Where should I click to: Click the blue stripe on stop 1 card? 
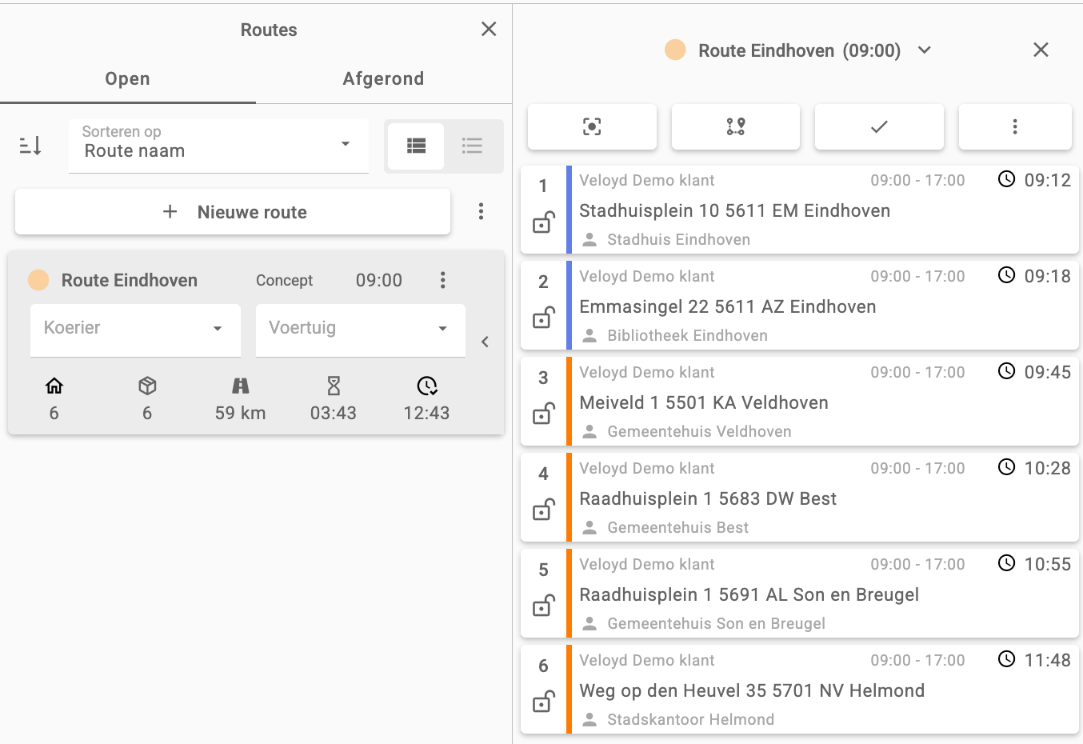coord(569,210)
